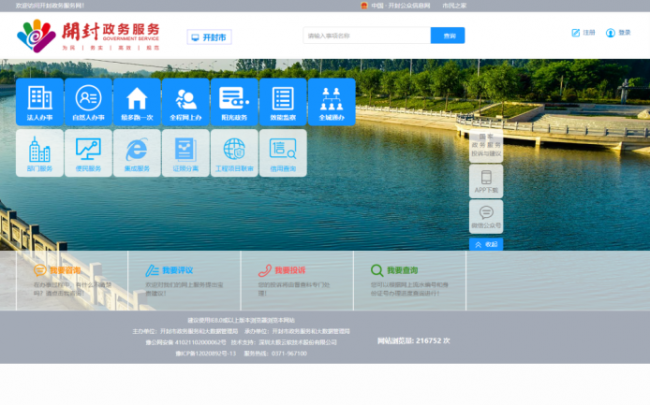
Task: Open the 工程项目 globe icon tile
Action: [x=234, y=153]
